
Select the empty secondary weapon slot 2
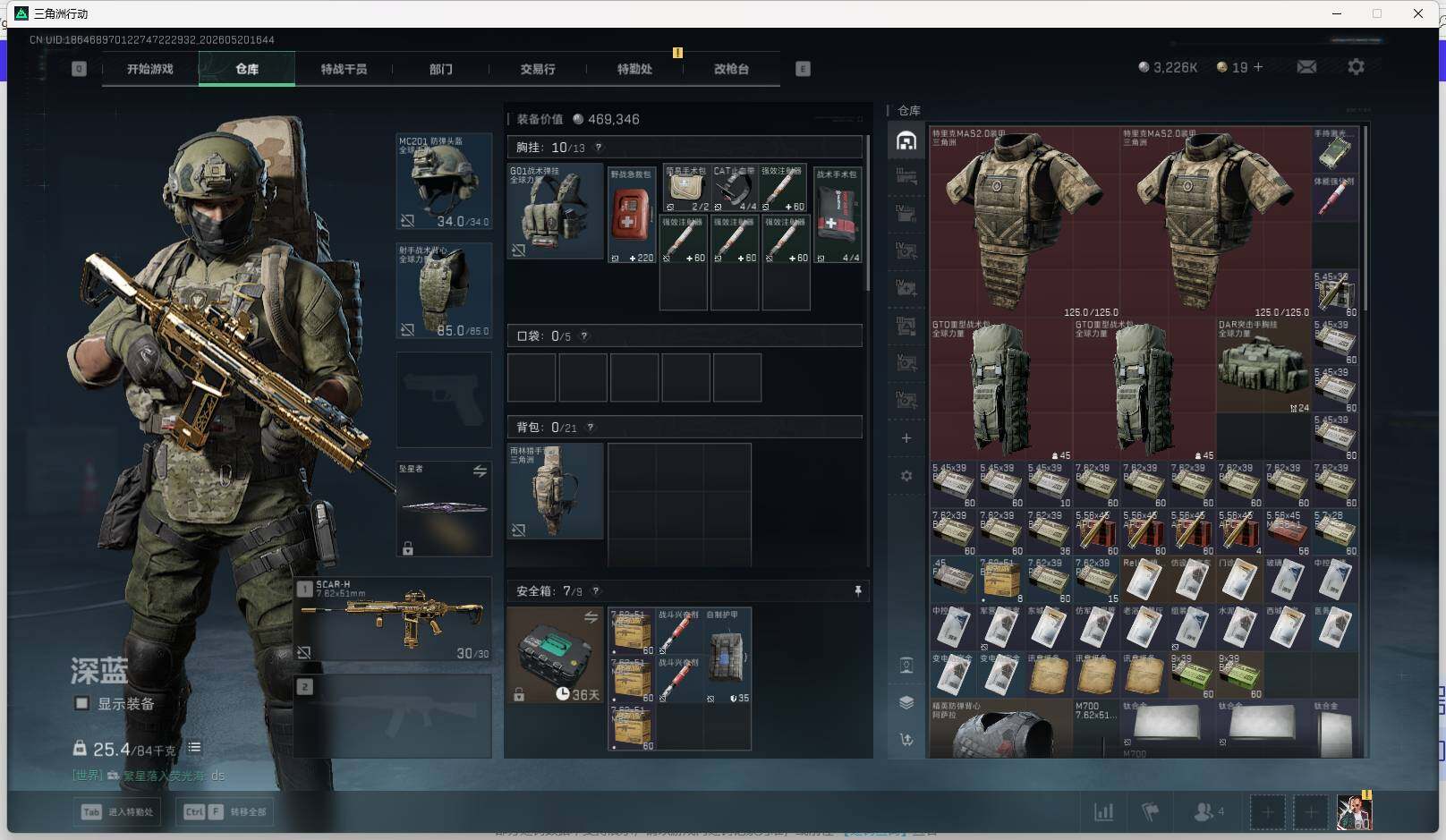tap(394, 716)
